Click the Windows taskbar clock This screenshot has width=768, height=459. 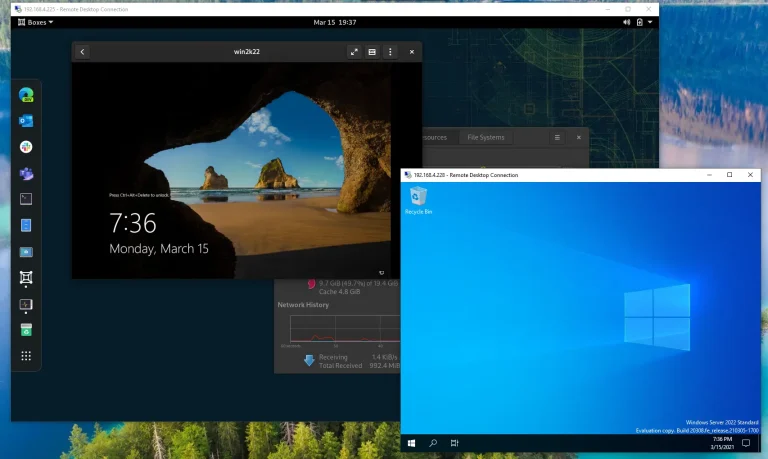tap(721, 442)
